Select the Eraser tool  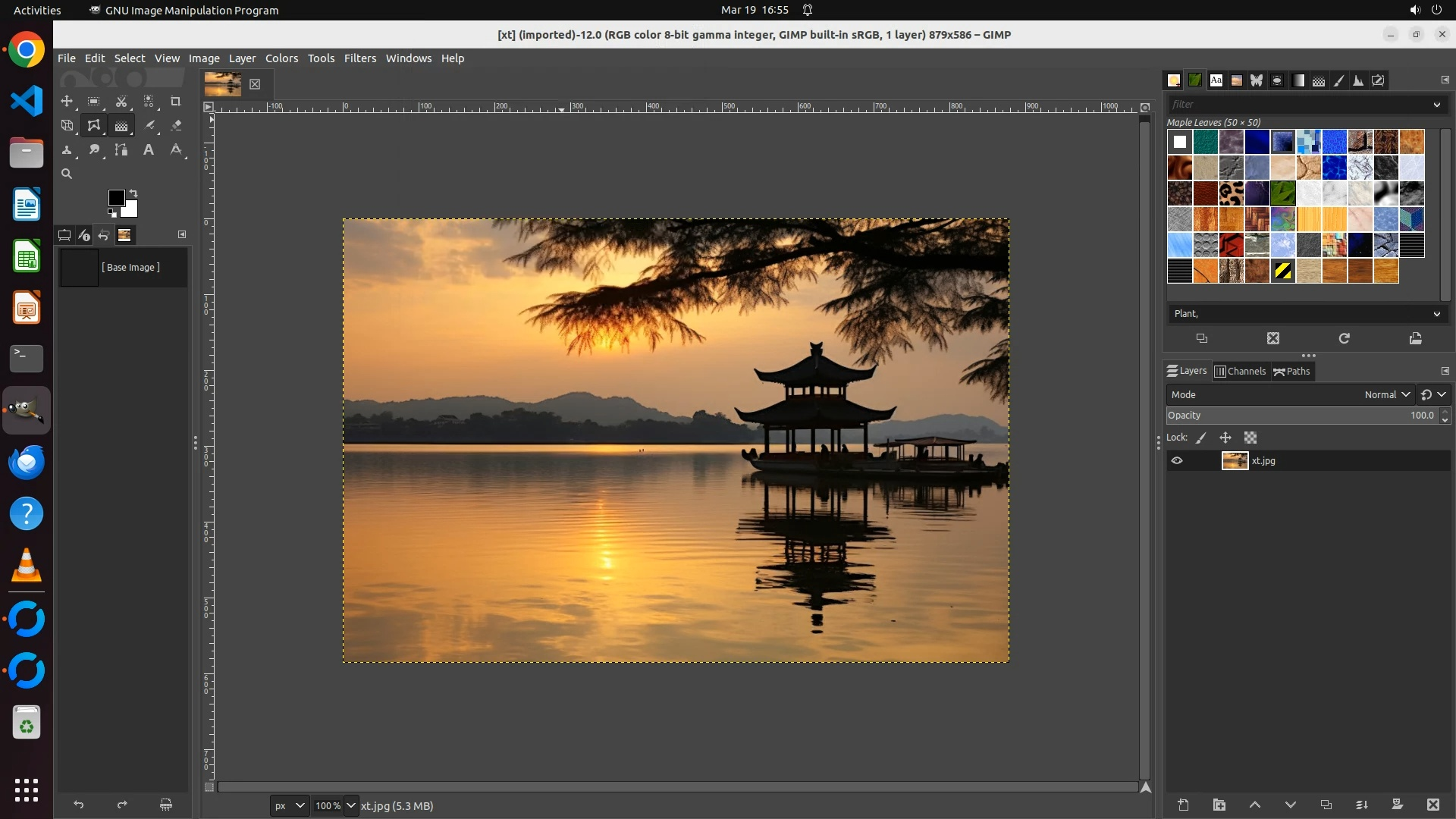(176, 125)
